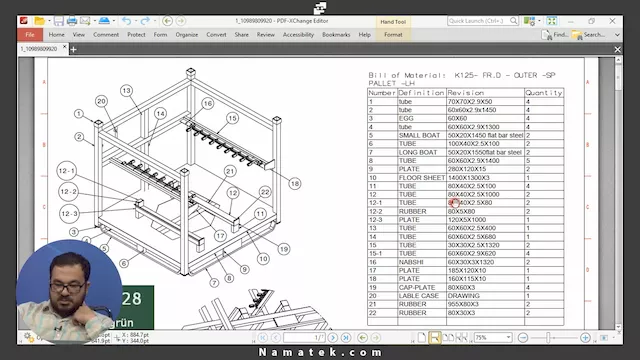Click zoom out minus button
Image resolution: width=640 pixels, height=360 pixels.
[x=523, y=338]
